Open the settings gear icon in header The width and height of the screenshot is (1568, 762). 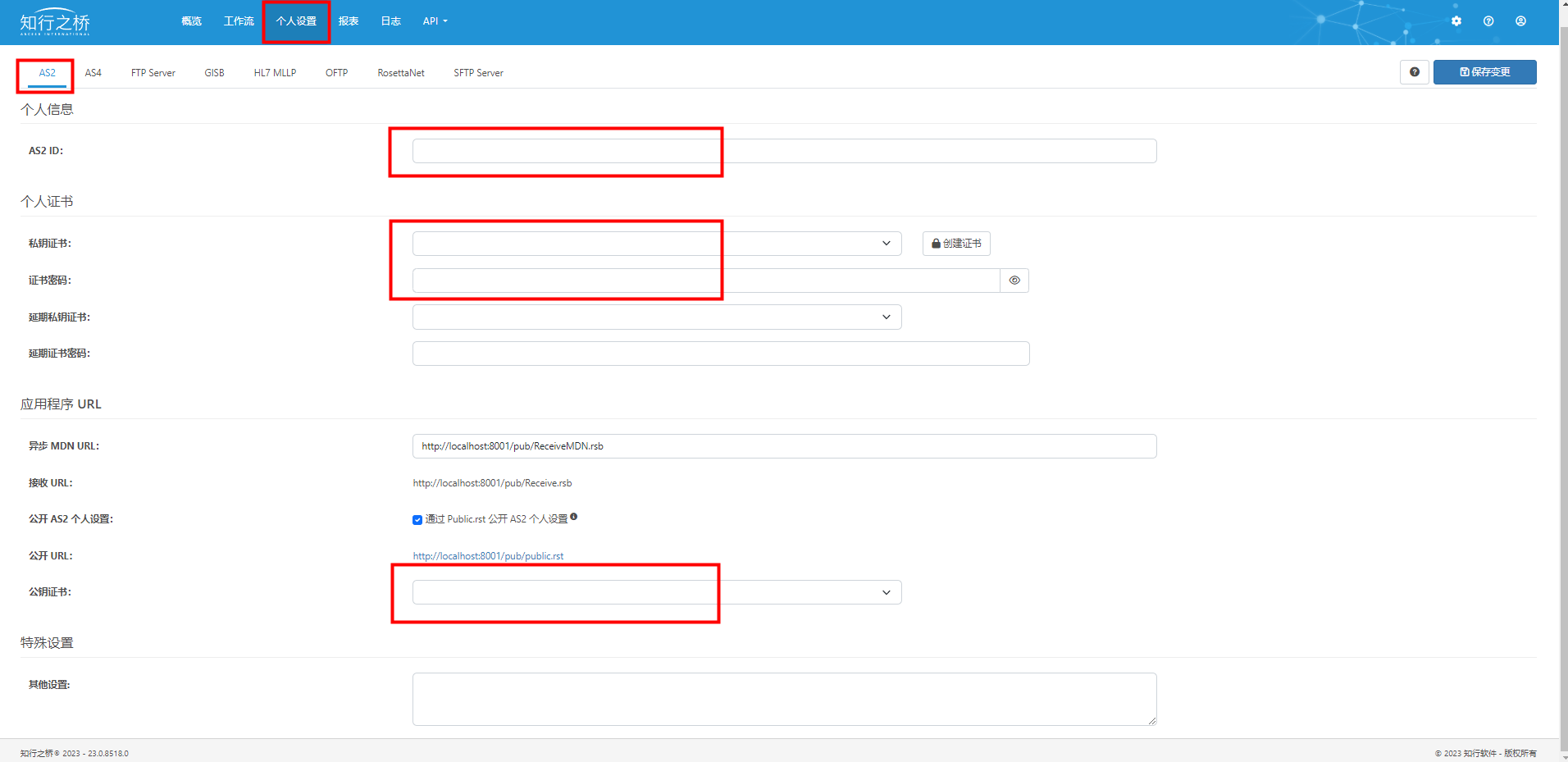coord(1456,21)
